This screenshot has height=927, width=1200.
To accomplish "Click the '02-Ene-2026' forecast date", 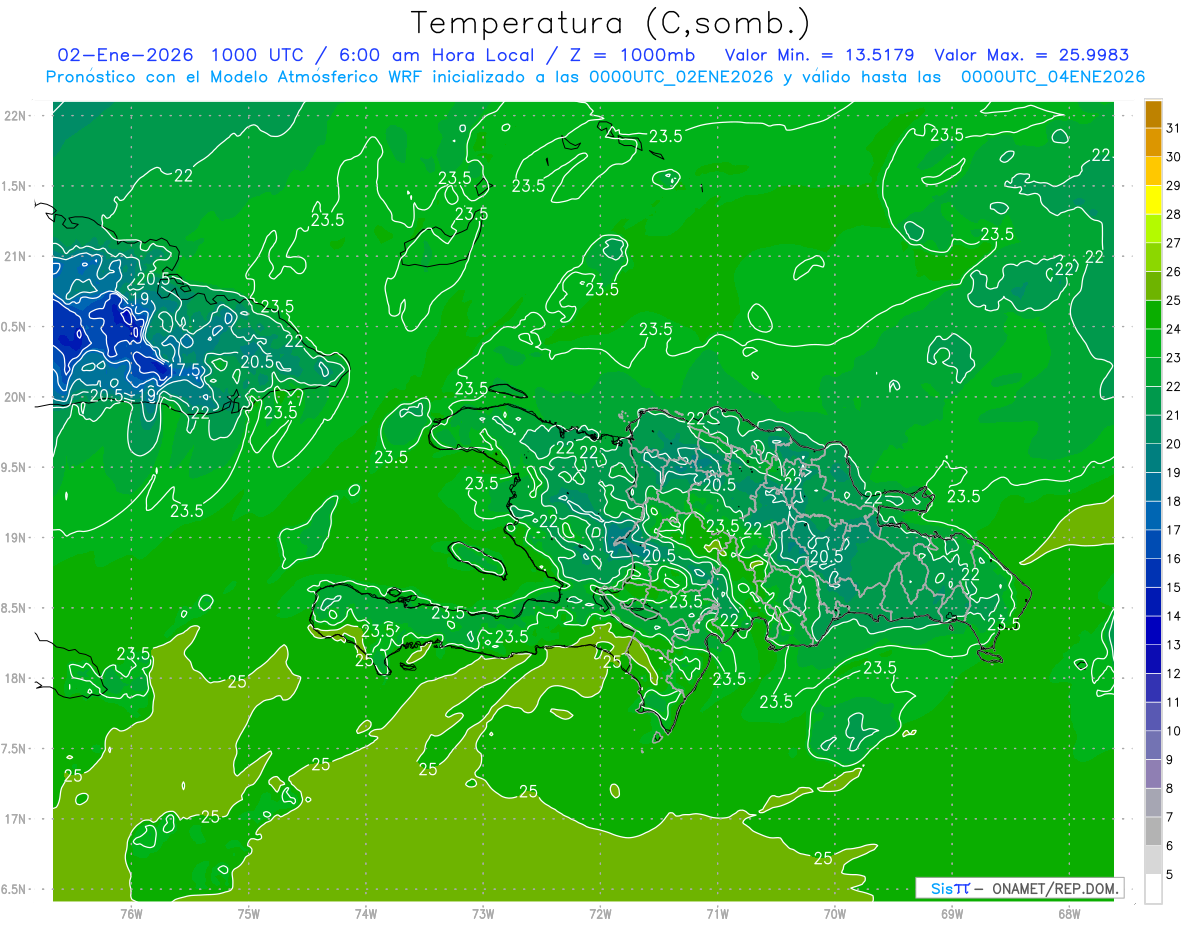I will pos(127,55).
